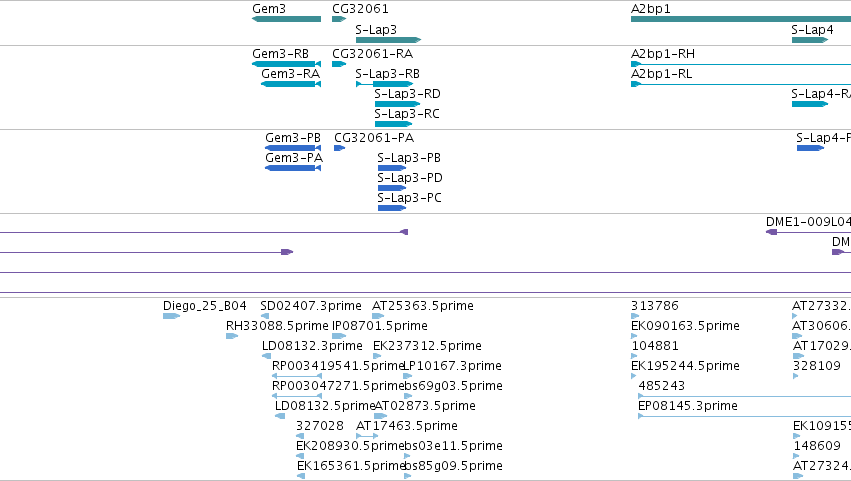Select RP003419541.5prime EST feature

point(297,376)
